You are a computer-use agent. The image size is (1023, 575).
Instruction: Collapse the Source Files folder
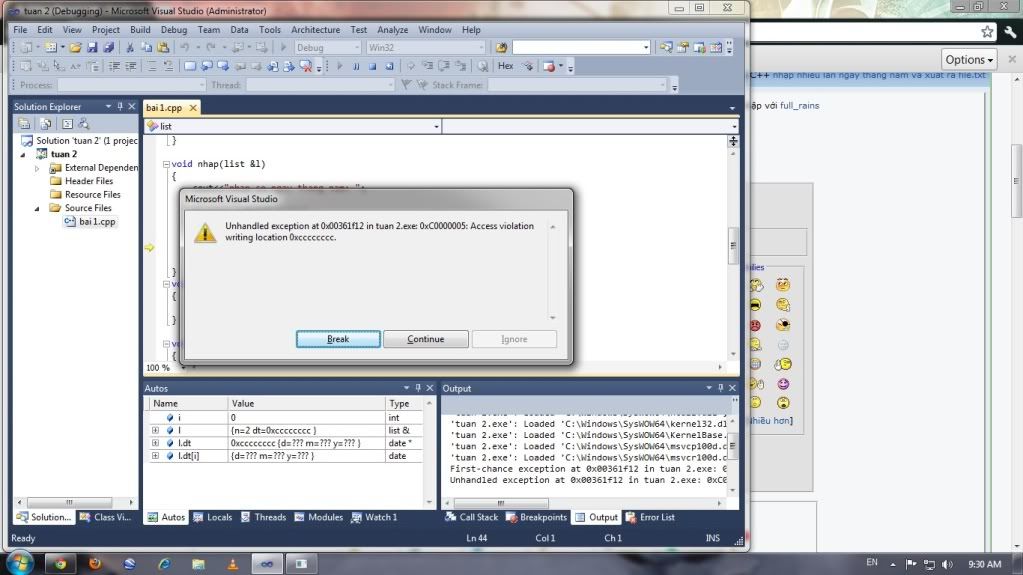(37, 208)
